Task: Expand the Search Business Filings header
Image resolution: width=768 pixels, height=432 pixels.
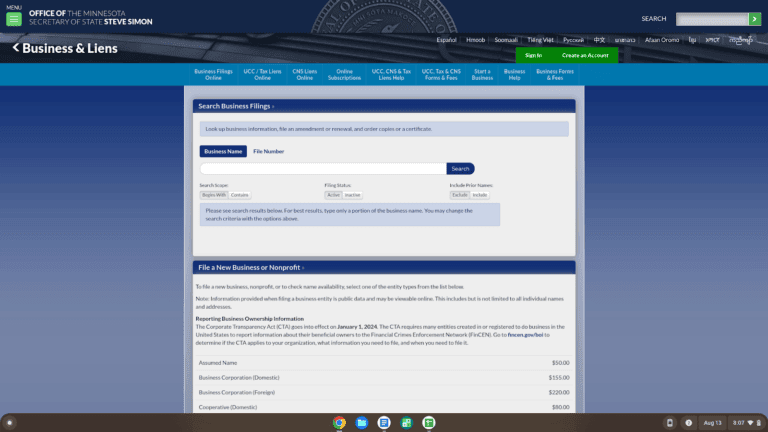Action: 236,105
